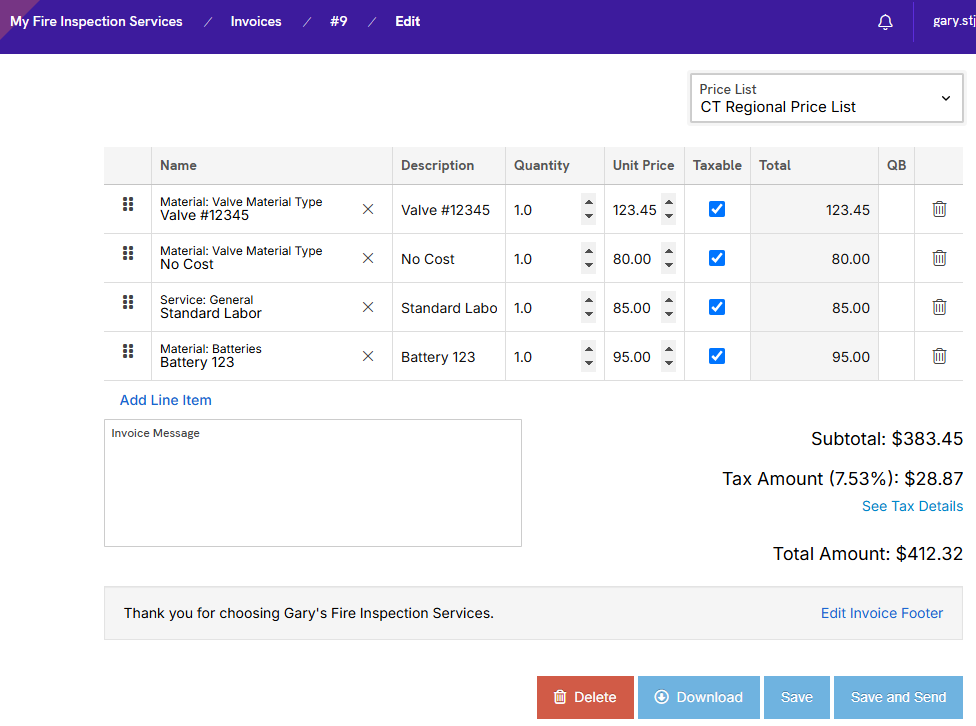Click the Unit Price column header
The width and height of the screenshot is (976, 726).
pyautogui.click(x=644, y=166)
